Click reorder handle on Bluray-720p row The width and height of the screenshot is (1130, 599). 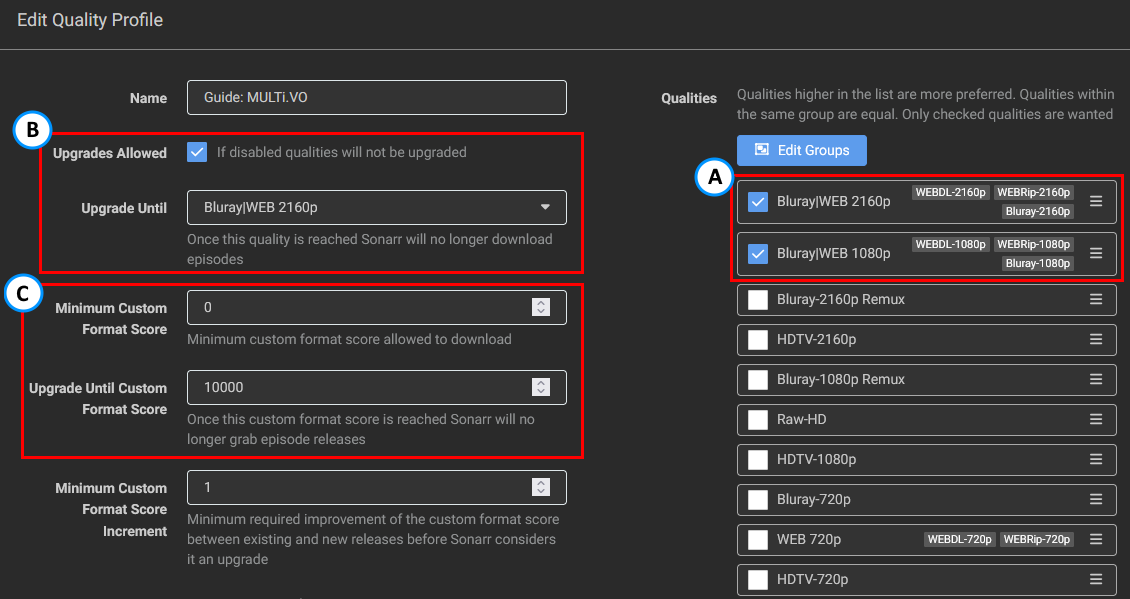coord(1096,499)
